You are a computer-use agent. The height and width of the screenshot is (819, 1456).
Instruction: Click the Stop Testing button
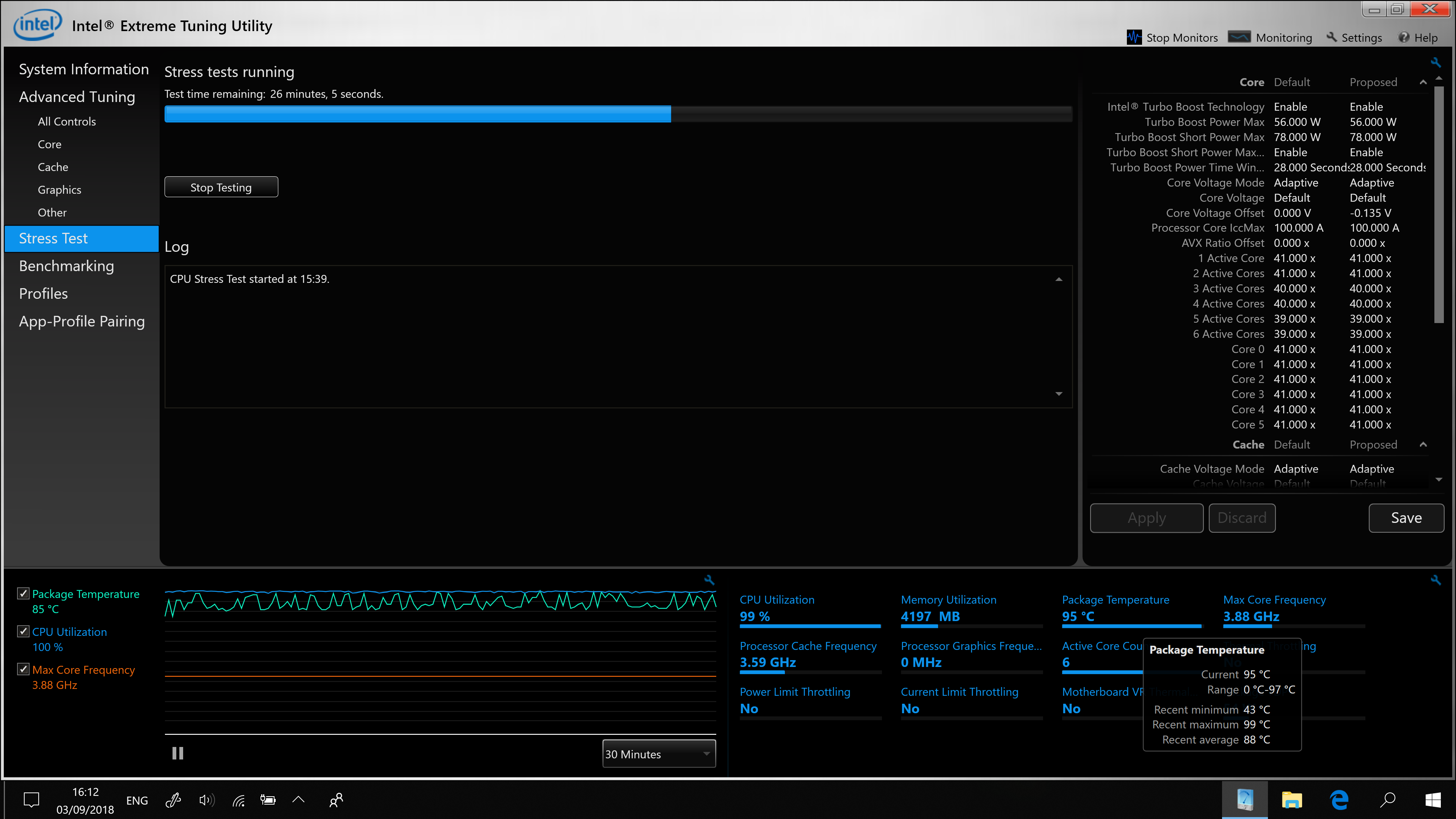coord(221,187)
